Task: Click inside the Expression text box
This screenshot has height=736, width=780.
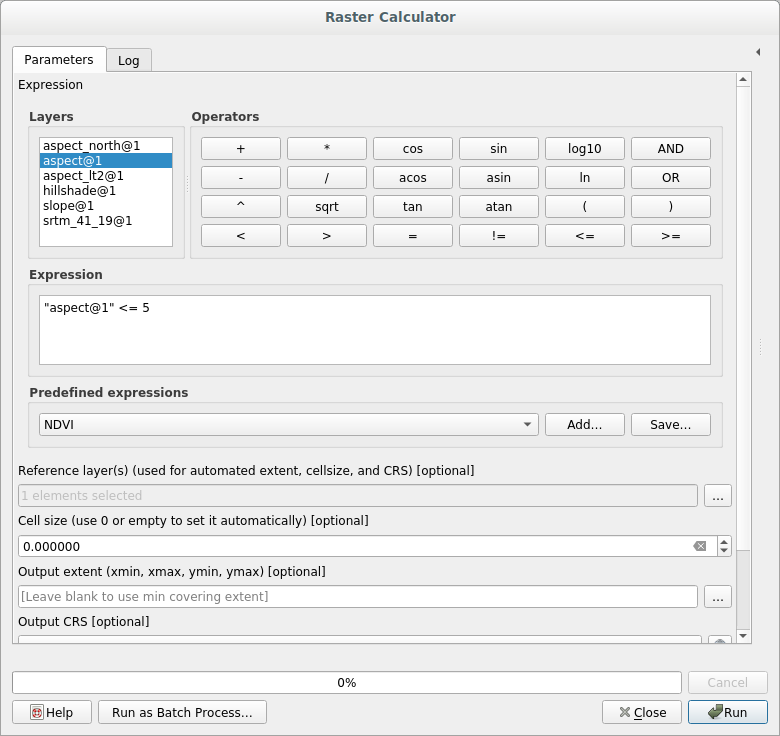Action: [x=375, y=330]
